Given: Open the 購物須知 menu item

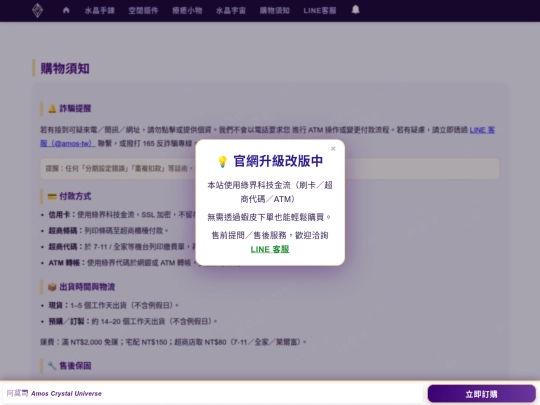Looking at the screenshot, I should pos(274,11).
